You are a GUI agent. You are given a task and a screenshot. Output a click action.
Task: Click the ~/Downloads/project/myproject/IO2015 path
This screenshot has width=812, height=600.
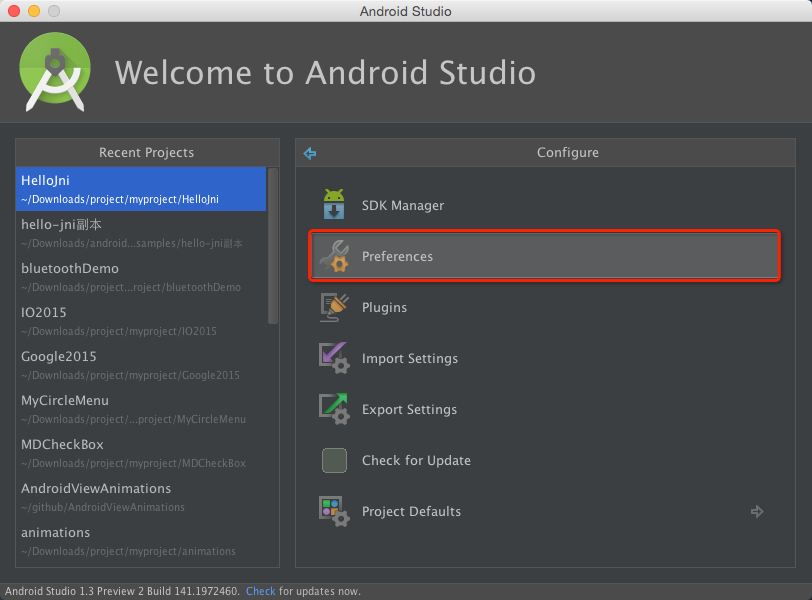pos(119,331)
